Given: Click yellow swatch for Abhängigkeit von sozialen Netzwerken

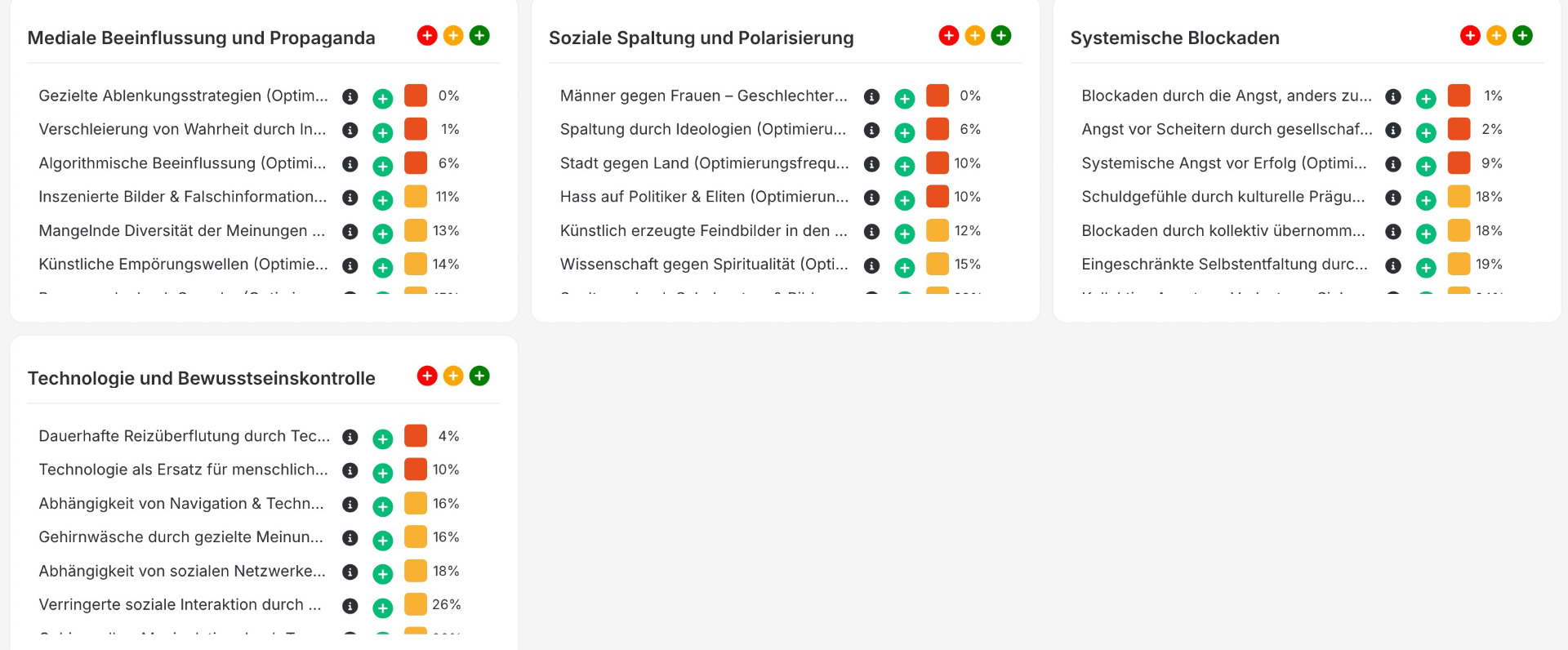Looking at the screenshot, I should coord(416,571).
